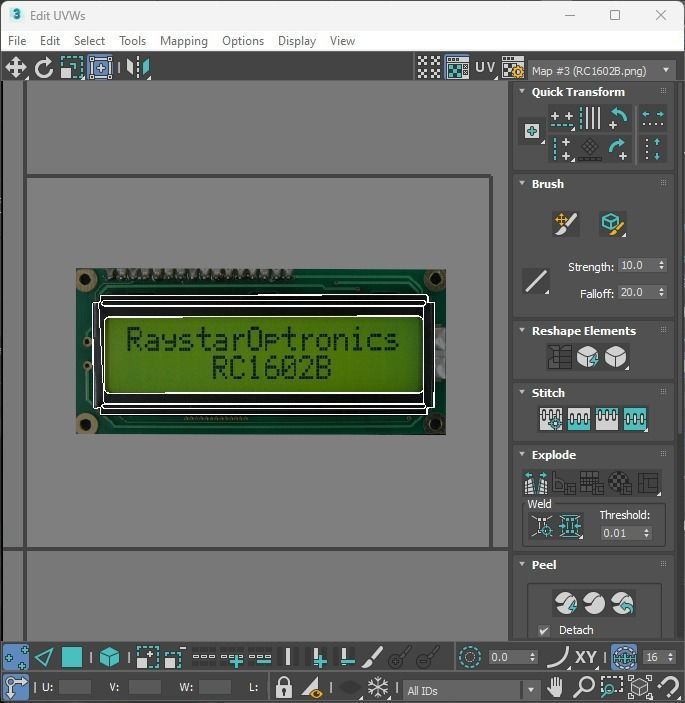Toggle Select By Element UV mode
685x703 pixels.
click(x=109, y=658)
